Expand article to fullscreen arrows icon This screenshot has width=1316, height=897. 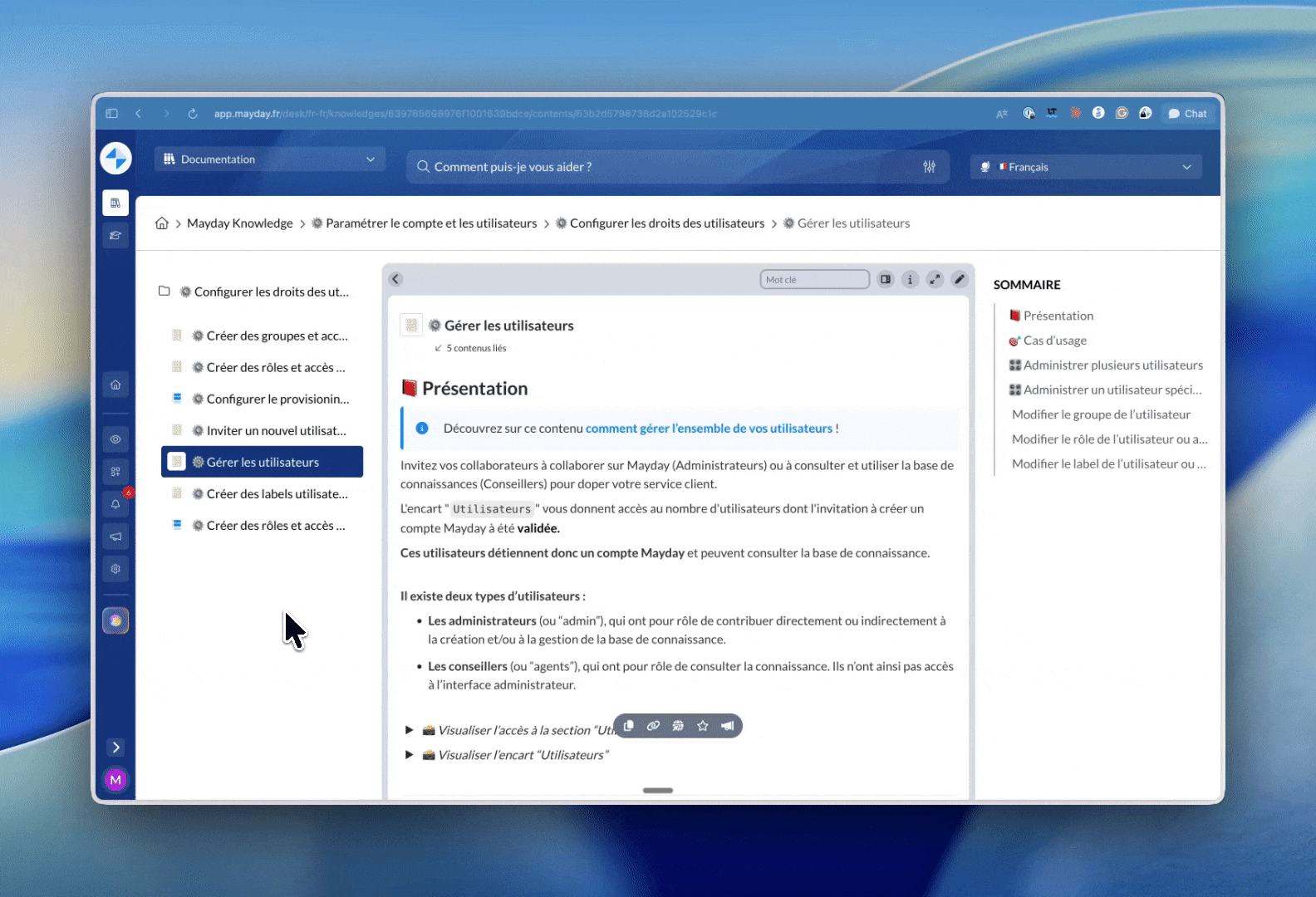point(935,279)
